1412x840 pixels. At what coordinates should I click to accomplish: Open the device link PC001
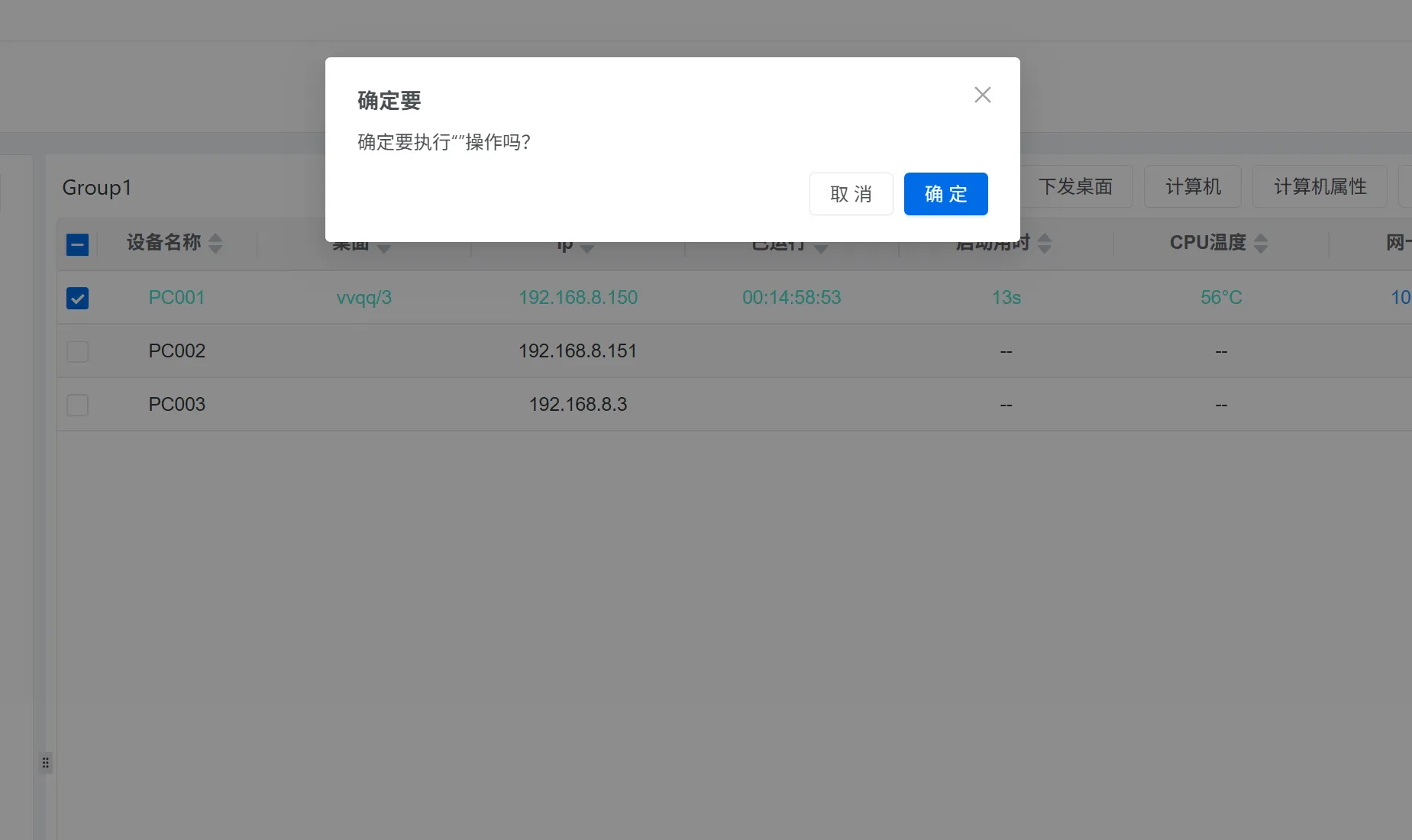(176, 298)
